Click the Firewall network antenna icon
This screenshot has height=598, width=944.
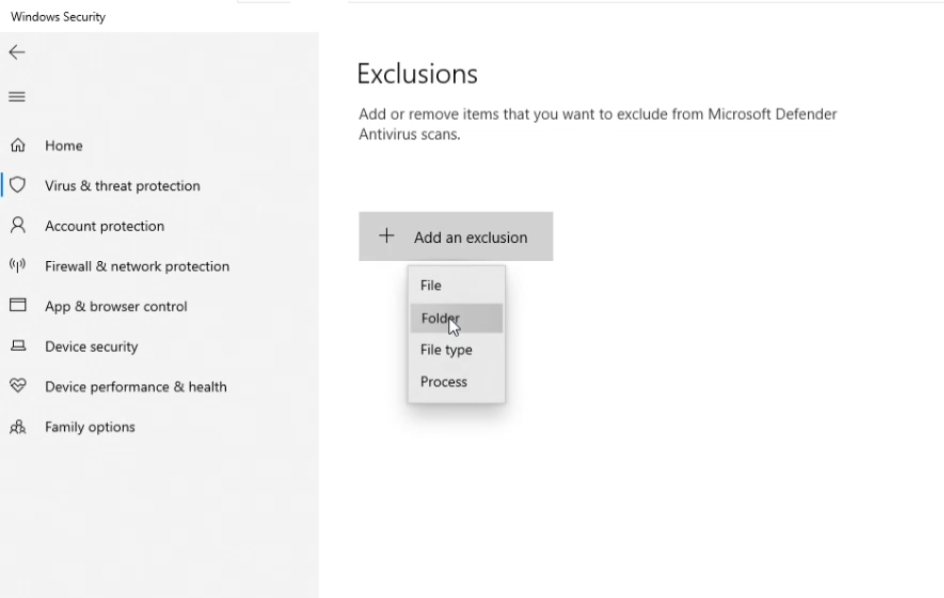coord(18,265)
